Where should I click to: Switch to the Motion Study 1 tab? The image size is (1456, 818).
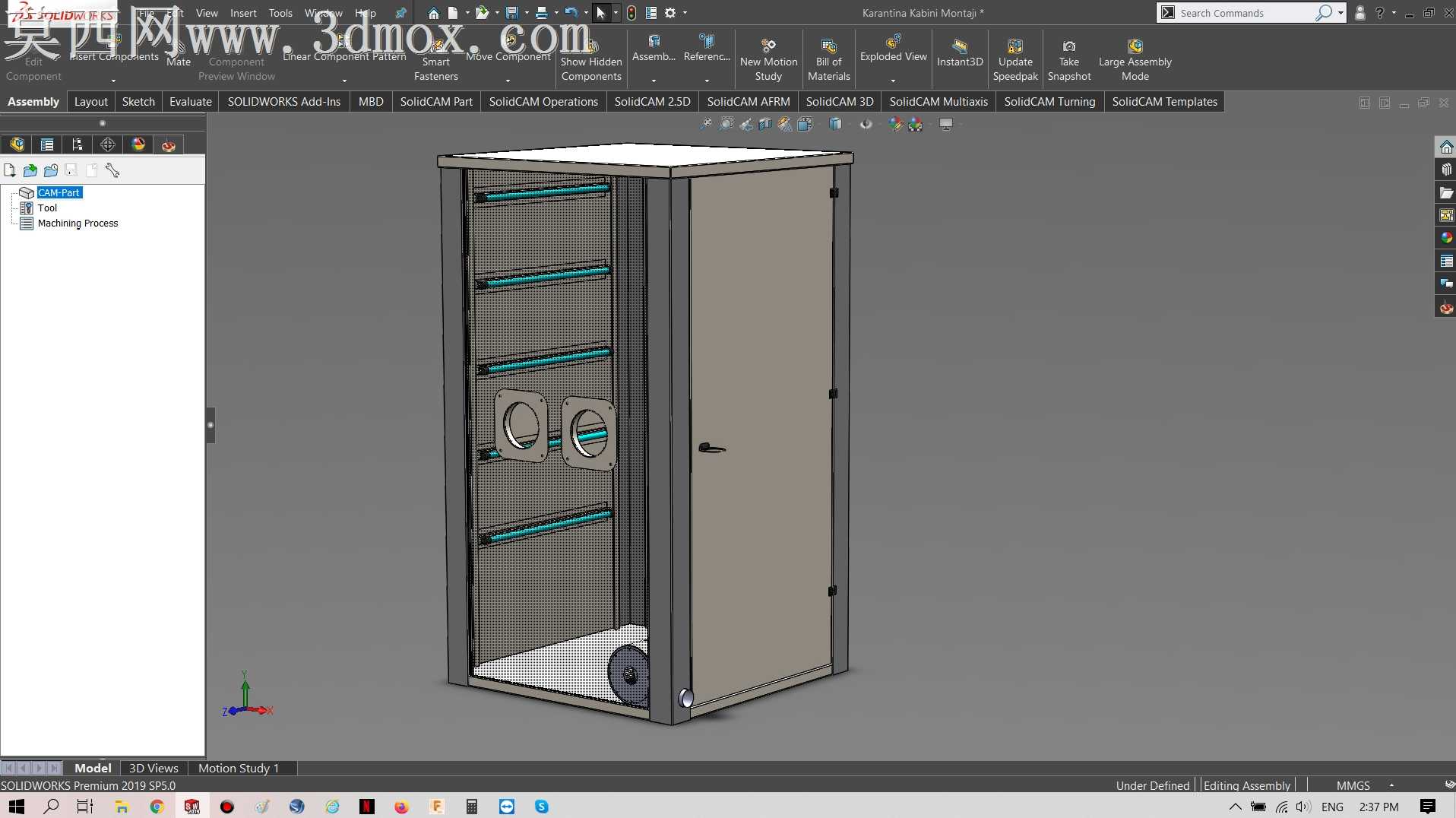239,768
